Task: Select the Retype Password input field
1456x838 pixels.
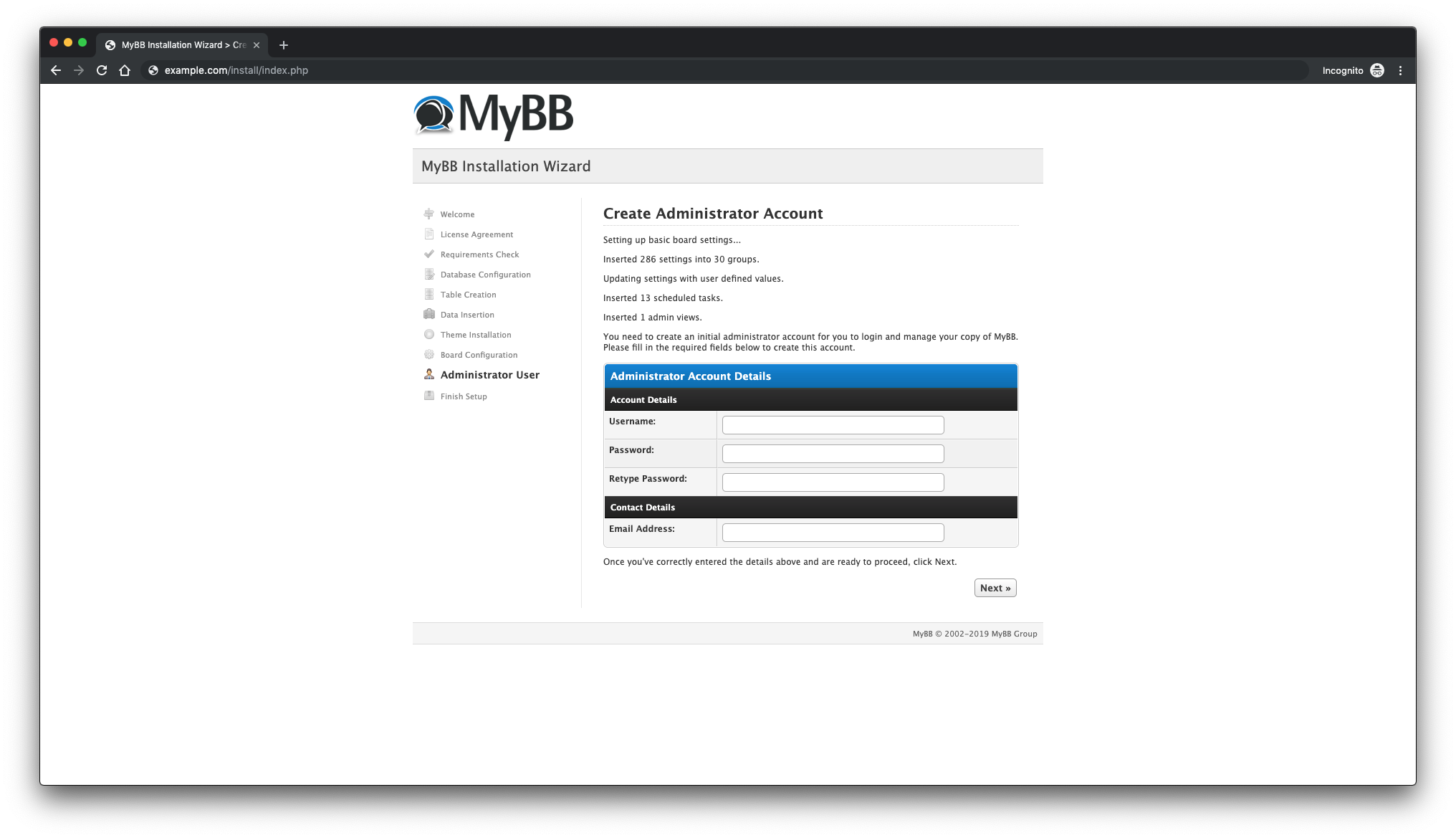Action: tap(832, 481)
